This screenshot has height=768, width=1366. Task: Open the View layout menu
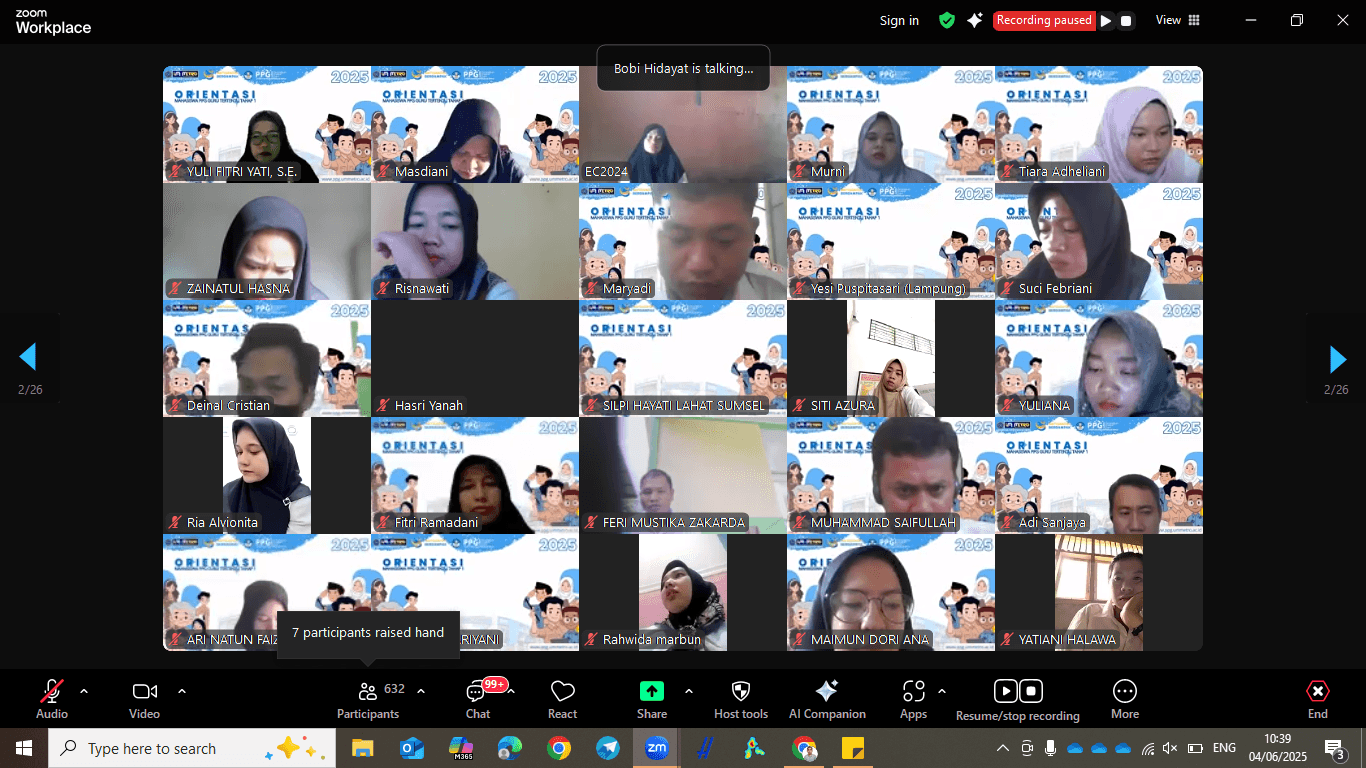click(1177, 20)
